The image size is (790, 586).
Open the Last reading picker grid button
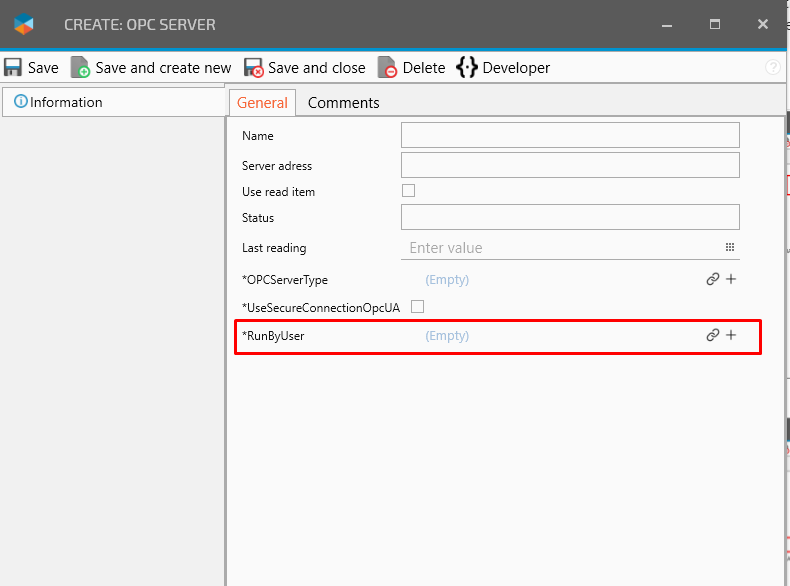coord(730,248)
